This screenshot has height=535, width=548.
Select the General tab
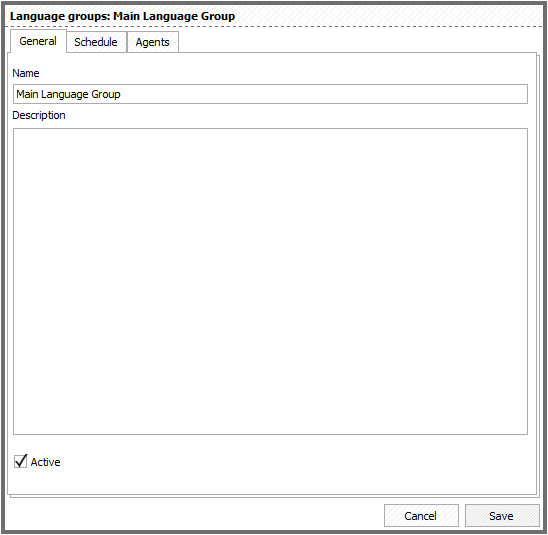(38, 41)
